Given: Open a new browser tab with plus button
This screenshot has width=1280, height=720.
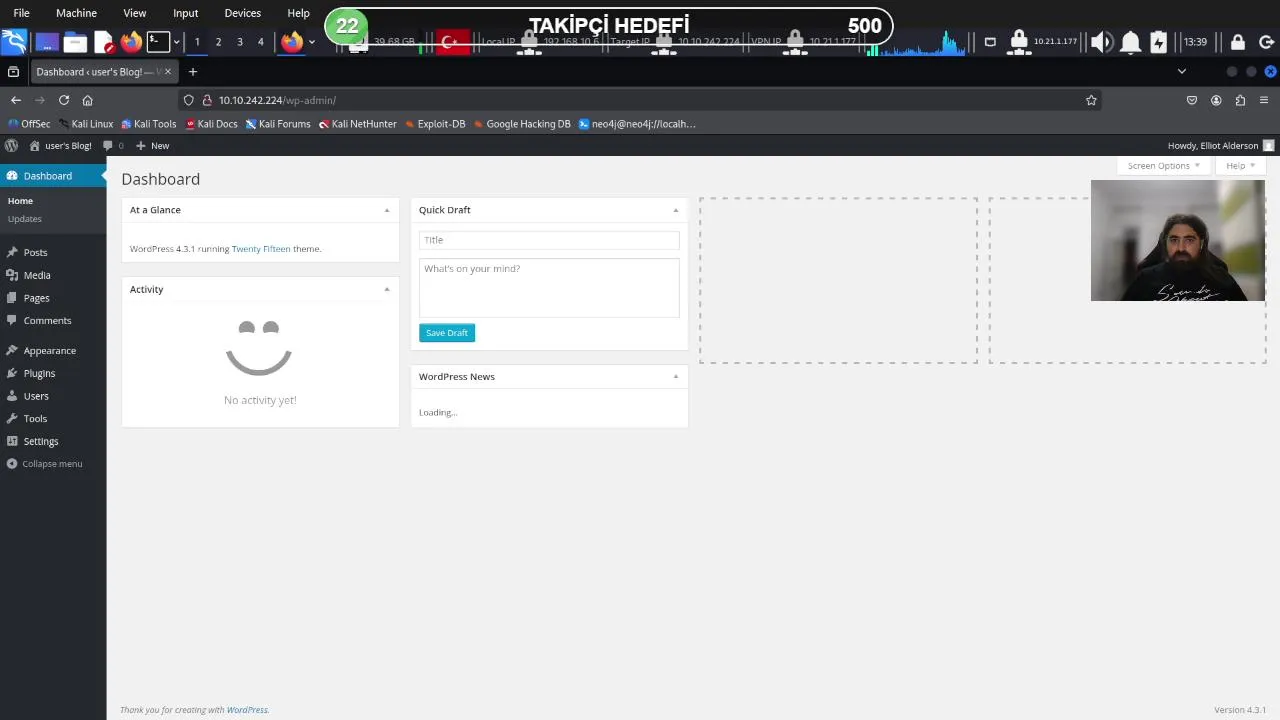Looking at the screenshot, I should [x=193, y=72].
